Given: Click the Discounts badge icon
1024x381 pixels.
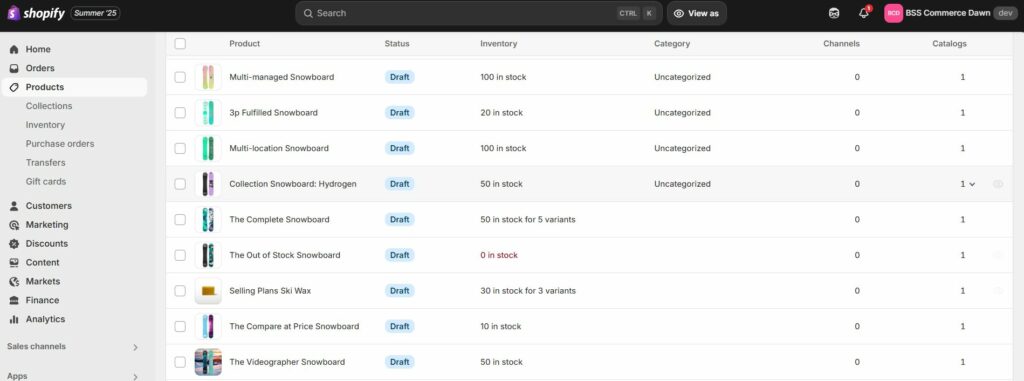Looking at the screenshot, I should (x=14, y=244).
